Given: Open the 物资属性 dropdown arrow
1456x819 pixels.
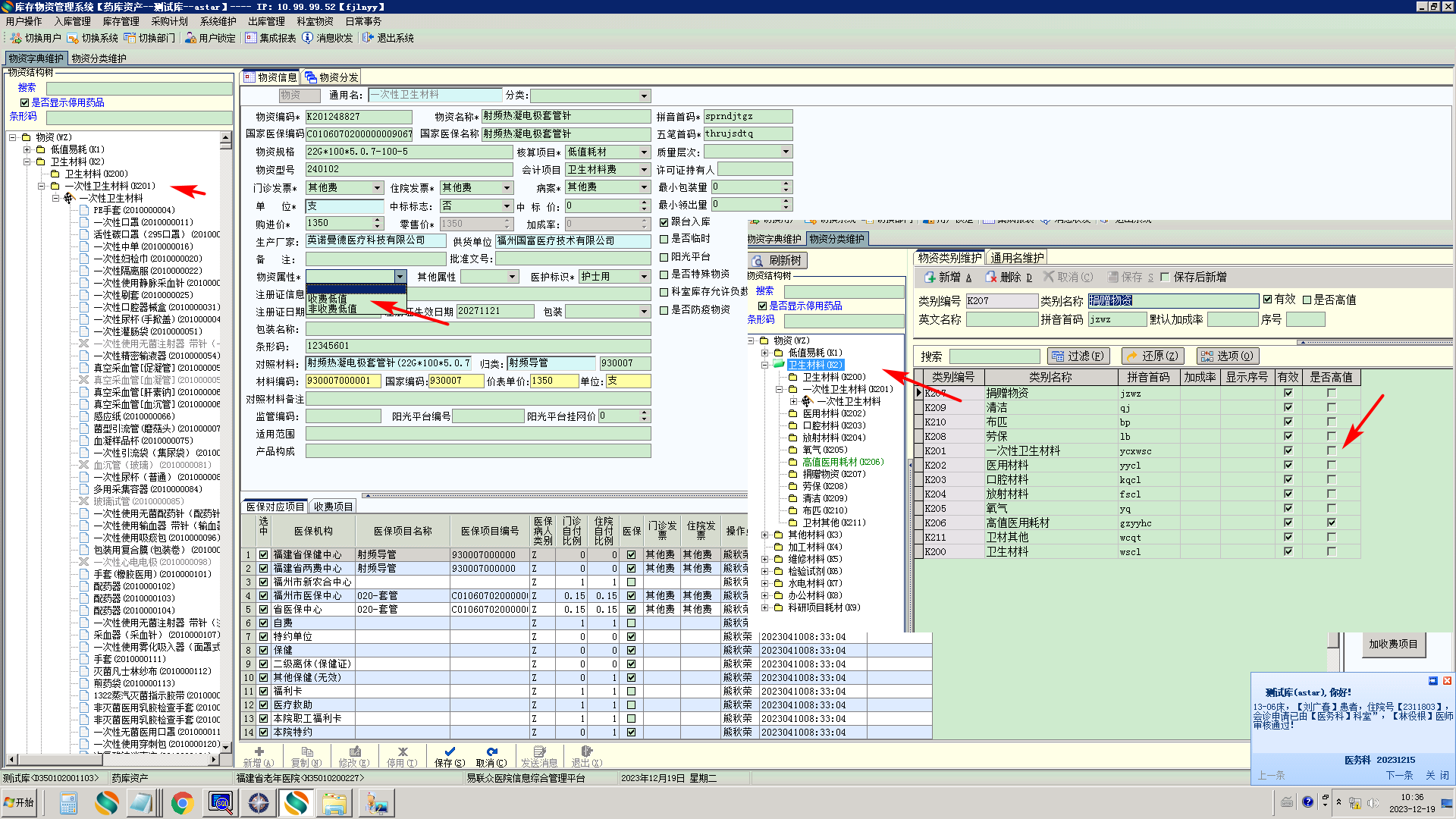Looking at the screenshot, I should click(400, 277).
